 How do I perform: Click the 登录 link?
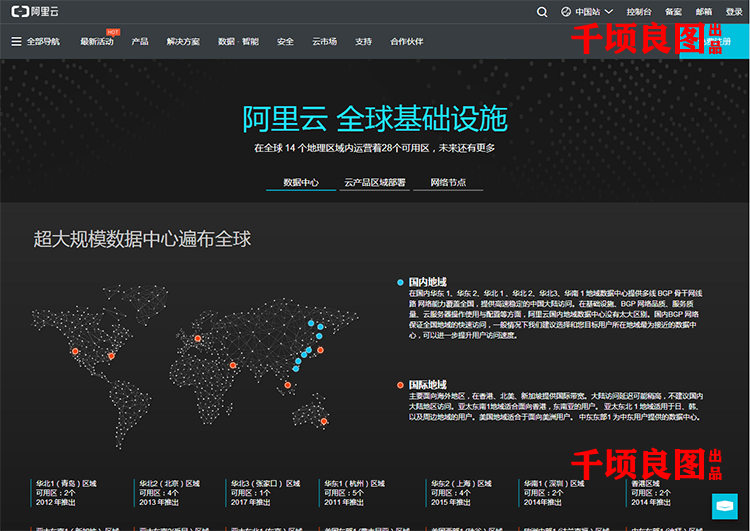coord(734,11)
